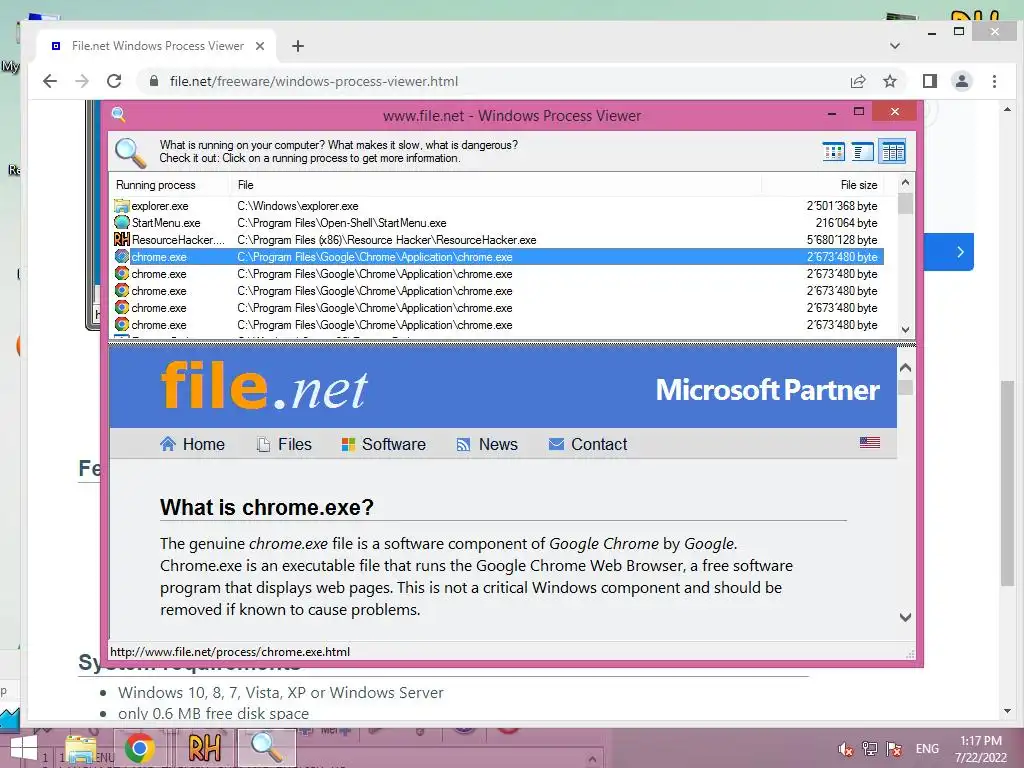Viewport: 1024px width, 768px height.
Task: Select the StartMenu.exe process row
Action: pyautogui.click(x=497, y=223)
